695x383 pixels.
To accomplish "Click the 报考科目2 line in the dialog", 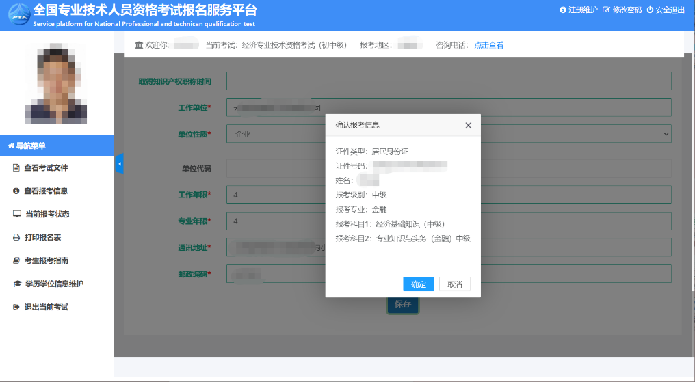I will tap(403, 238).
